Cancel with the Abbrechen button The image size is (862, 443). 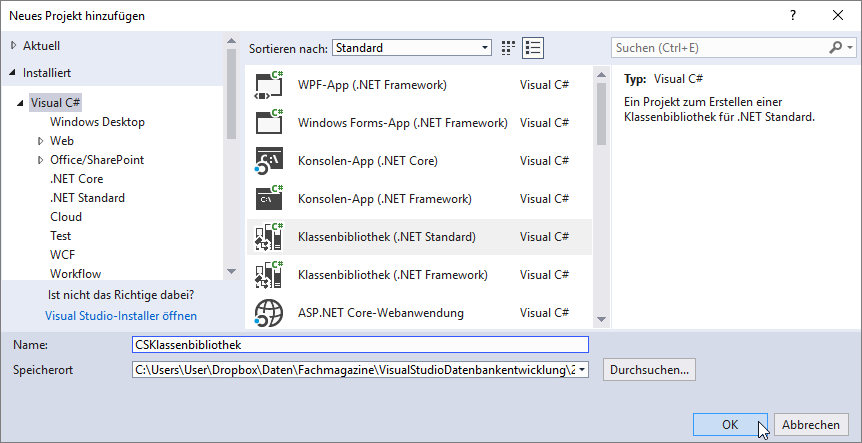[x=810, y=424]
